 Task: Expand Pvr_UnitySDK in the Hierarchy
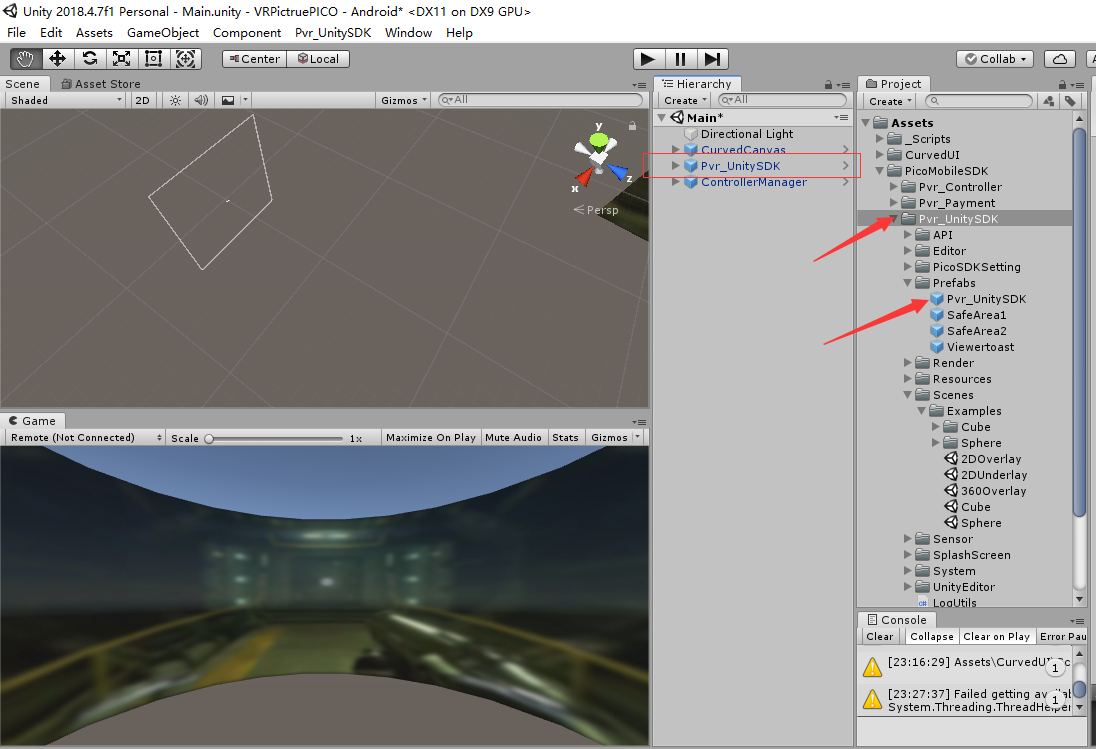pyautogui.click(x=676, y=165)
